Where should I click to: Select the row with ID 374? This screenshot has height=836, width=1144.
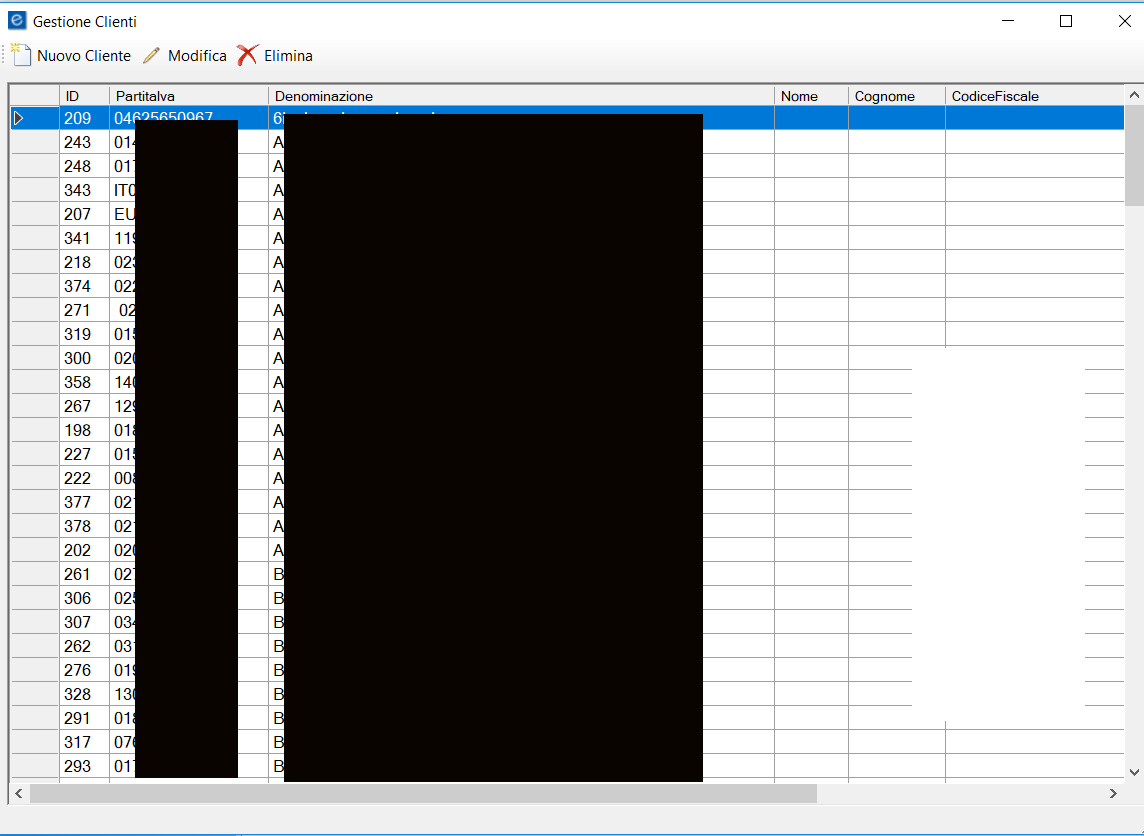coord(568,287)
